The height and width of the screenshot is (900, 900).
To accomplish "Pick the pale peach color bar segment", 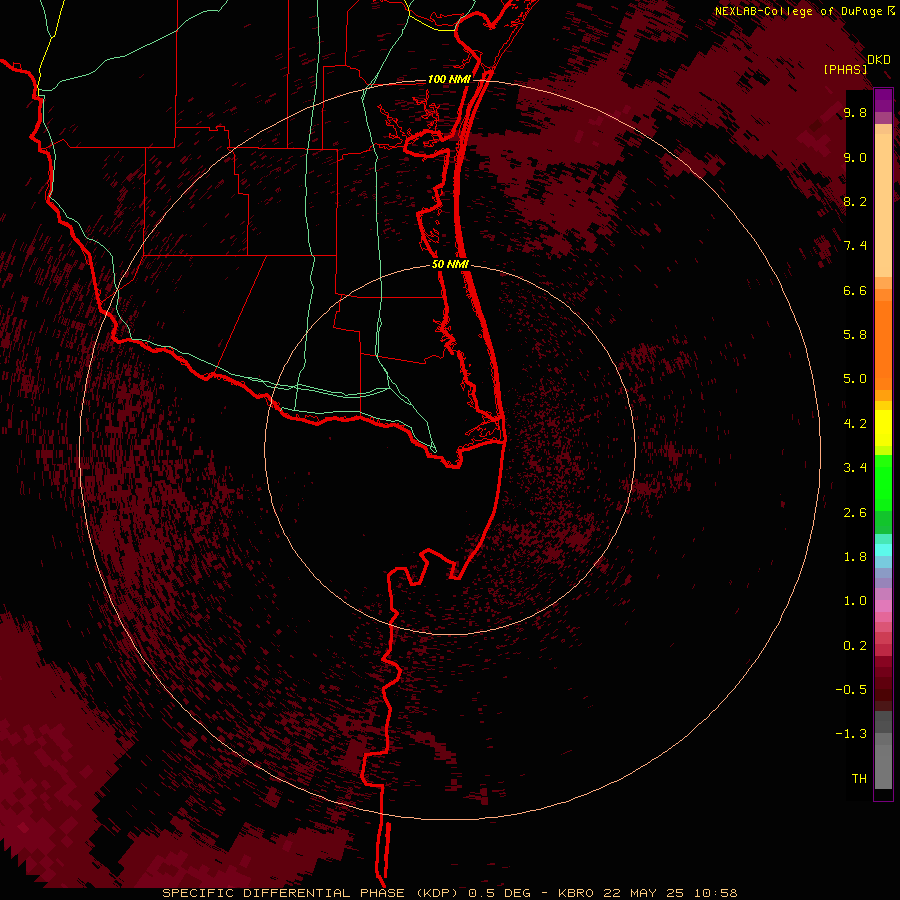I will pos(883,205).
